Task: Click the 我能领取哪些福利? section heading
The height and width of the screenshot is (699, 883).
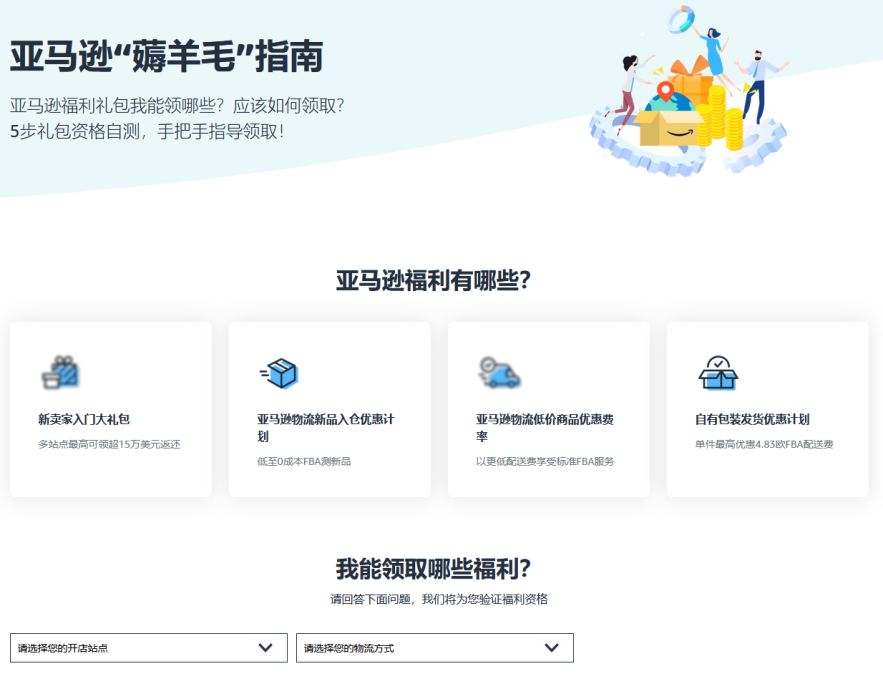Action: coord(434,569)
